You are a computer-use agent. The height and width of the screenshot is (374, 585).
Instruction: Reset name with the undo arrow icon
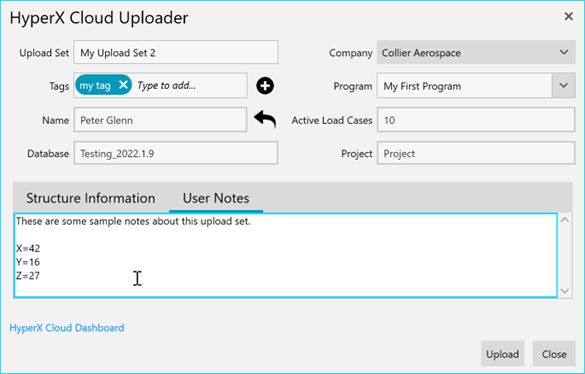click(265, 119)
